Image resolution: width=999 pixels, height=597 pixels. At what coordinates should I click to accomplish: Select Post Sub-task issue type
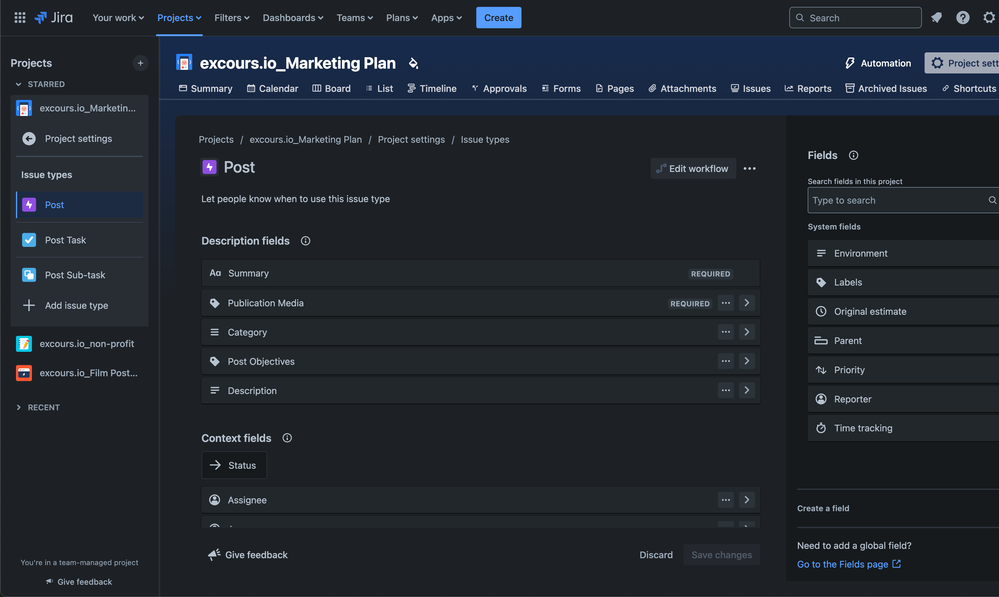click(80, 275)
